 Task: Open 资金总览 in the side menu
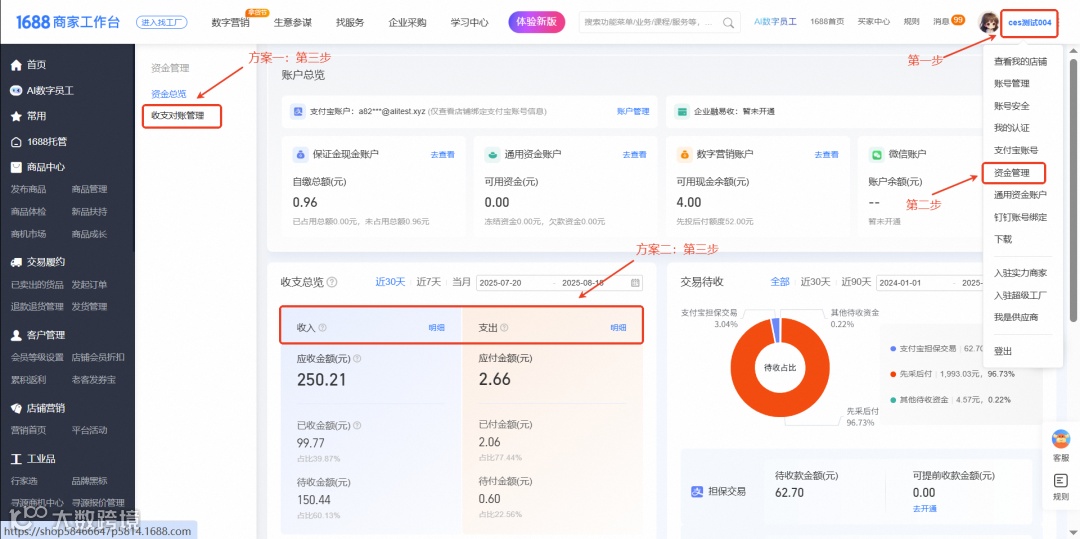(x=169, y=94)
